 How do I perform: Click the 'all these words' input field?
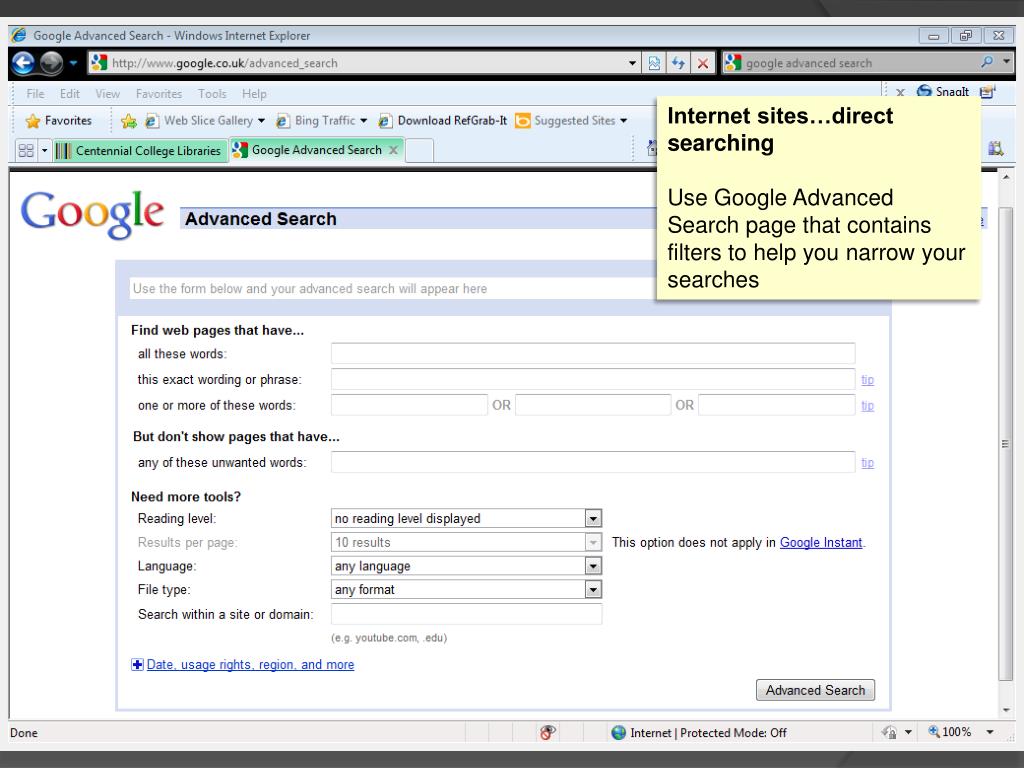(x=593, y=353)
